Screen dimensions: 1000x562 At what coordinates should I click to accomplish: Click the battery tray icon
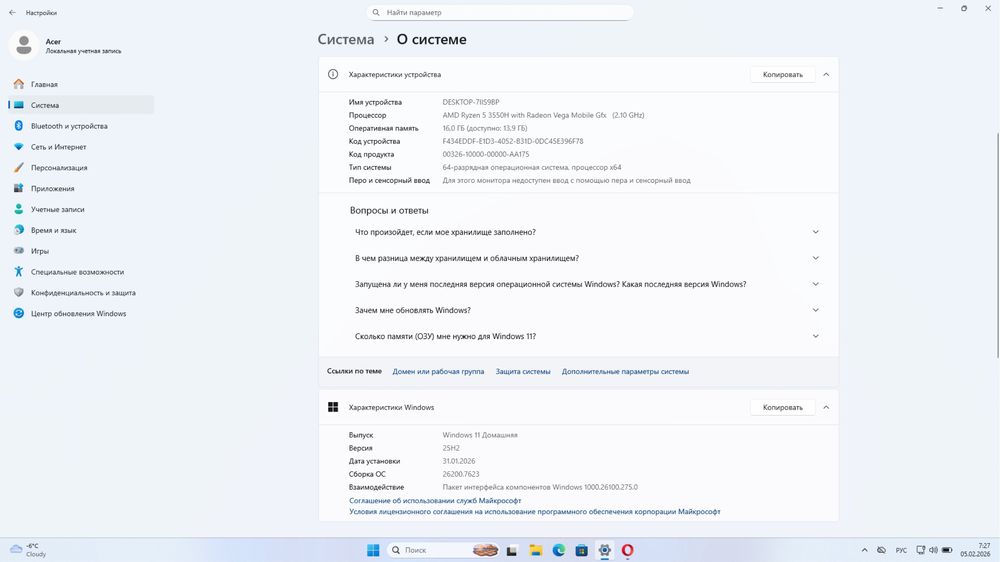click(x=947, y=550)
